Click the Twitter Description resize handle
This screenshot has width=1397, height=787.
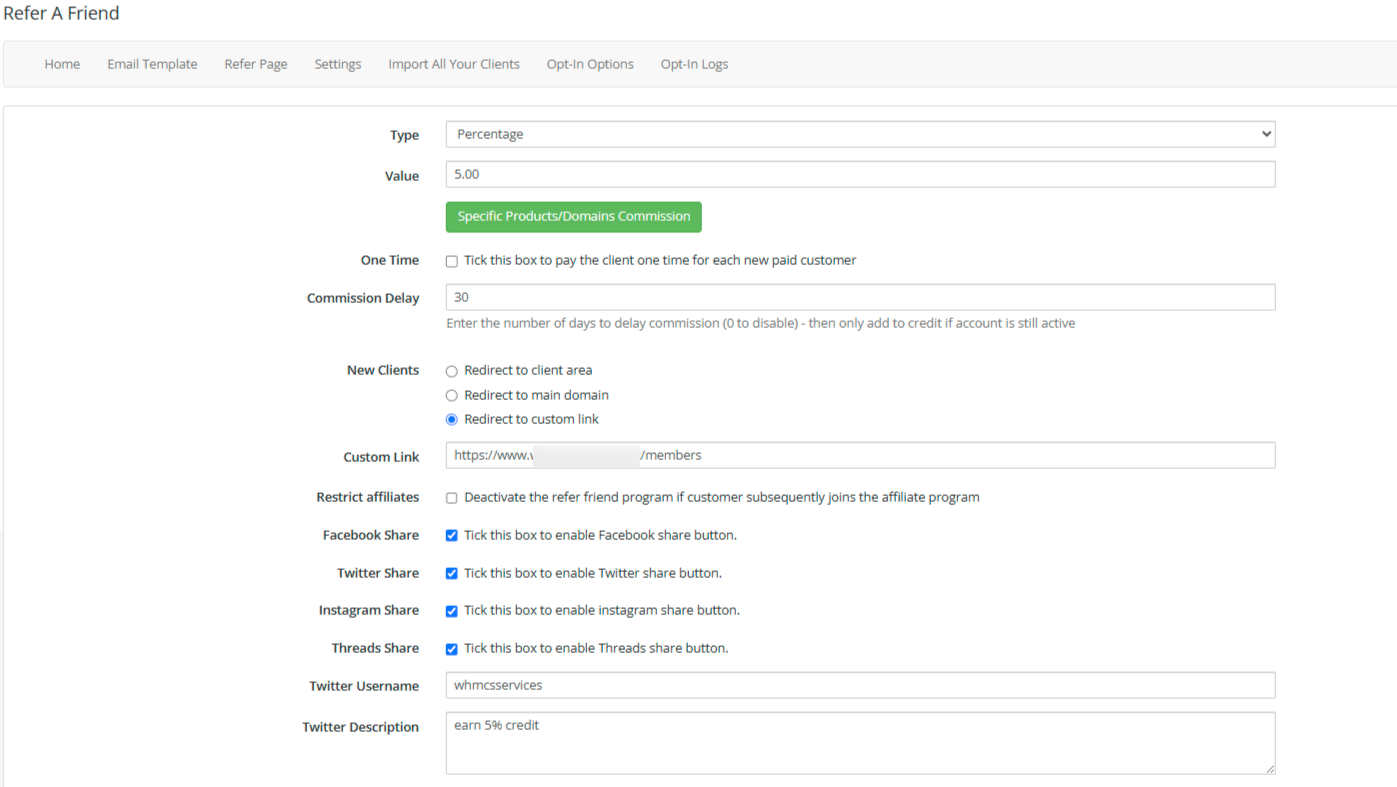coord(1270,769)
